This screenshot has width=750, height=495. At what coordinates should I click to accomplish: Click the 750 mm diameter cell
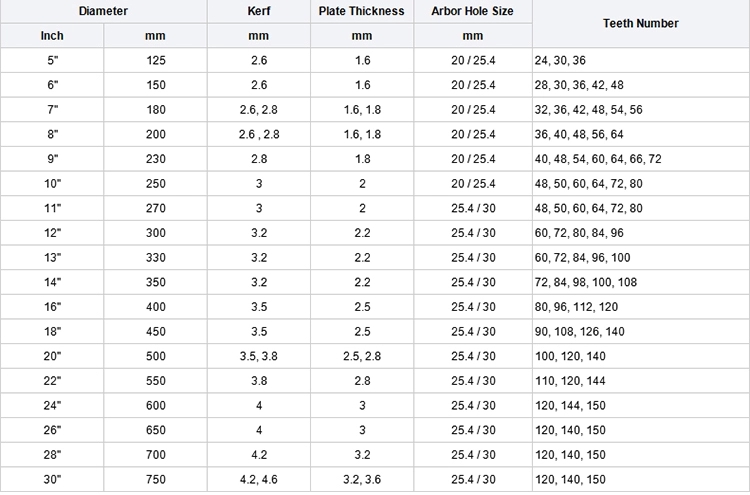pos(155,480)
